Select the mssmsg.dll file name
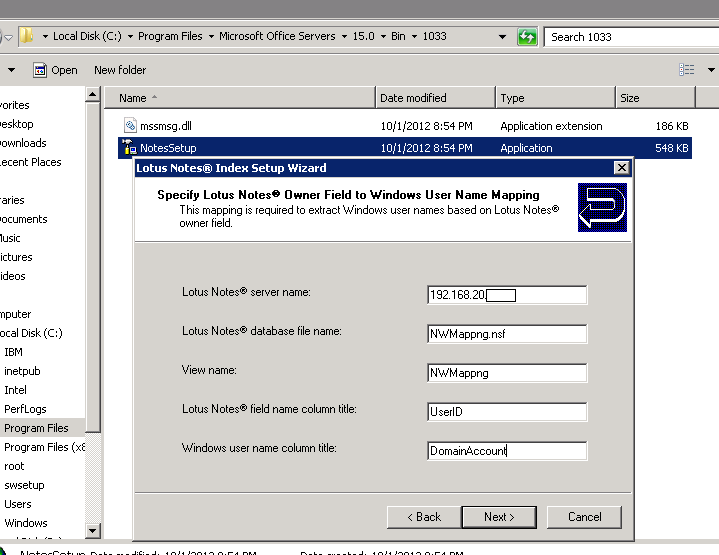The image size is (719, 555). [x=166, y=126]
